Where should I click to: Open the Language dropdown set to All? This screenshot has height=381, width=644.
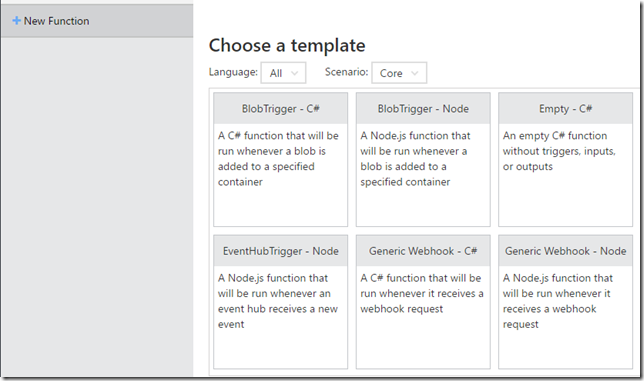click(283, 73)
